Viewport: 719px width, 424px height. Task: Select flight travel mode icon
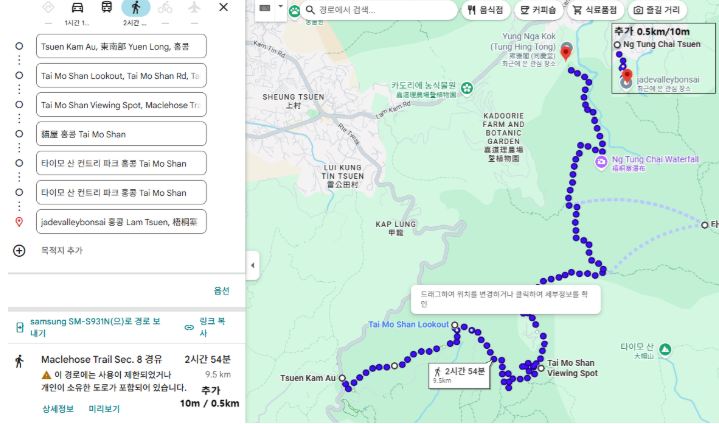[194, 7]
